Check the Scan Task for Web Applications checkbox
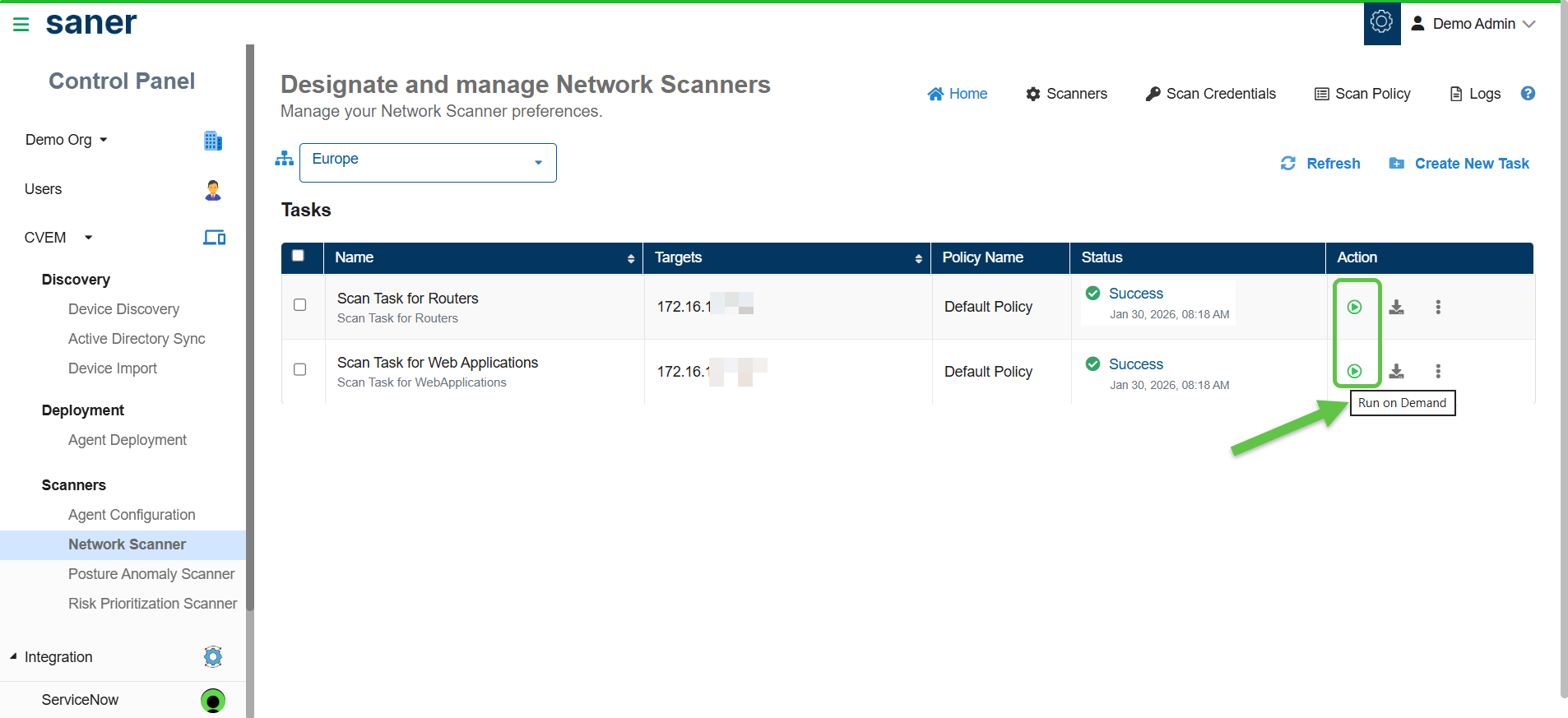 300,369
